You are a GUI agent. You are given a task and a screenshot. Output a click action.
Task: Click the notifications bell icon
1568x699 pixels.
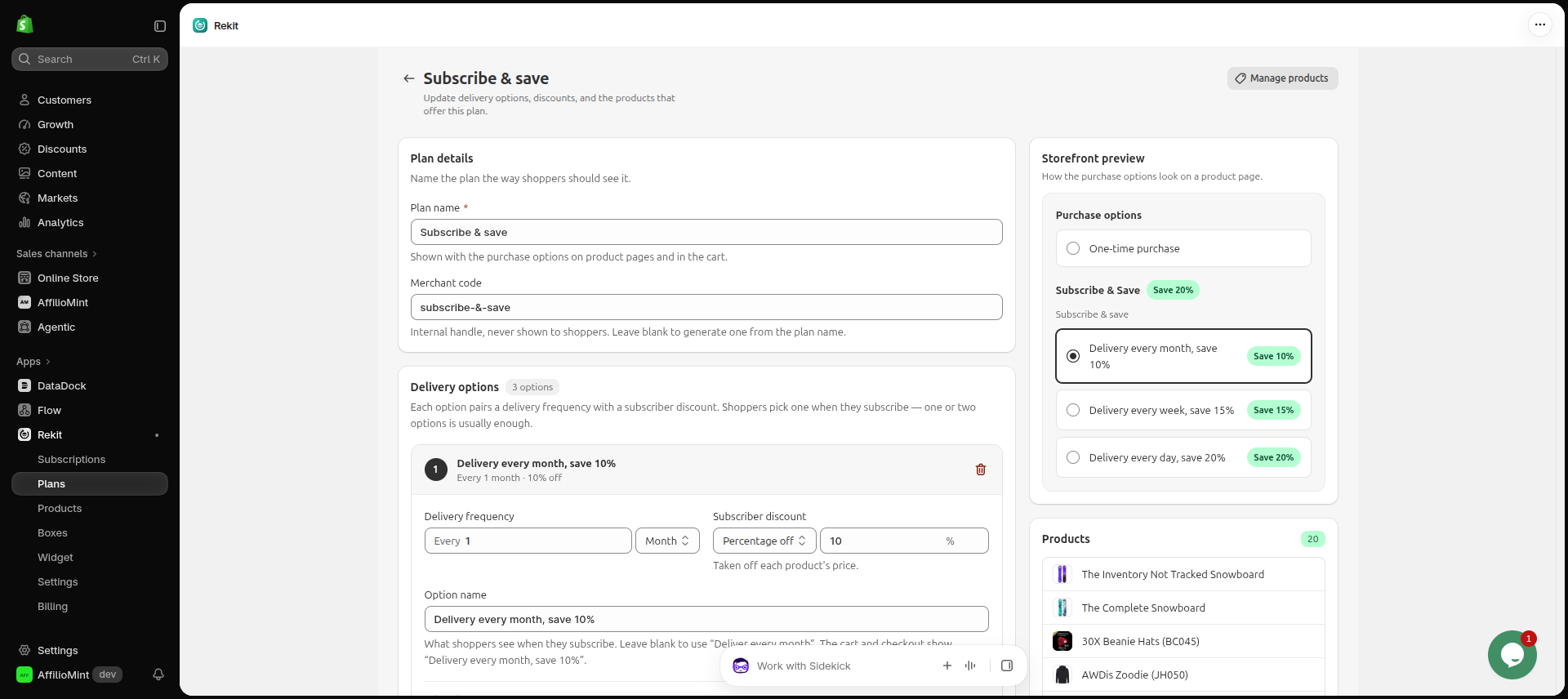[x=158, y=675]
